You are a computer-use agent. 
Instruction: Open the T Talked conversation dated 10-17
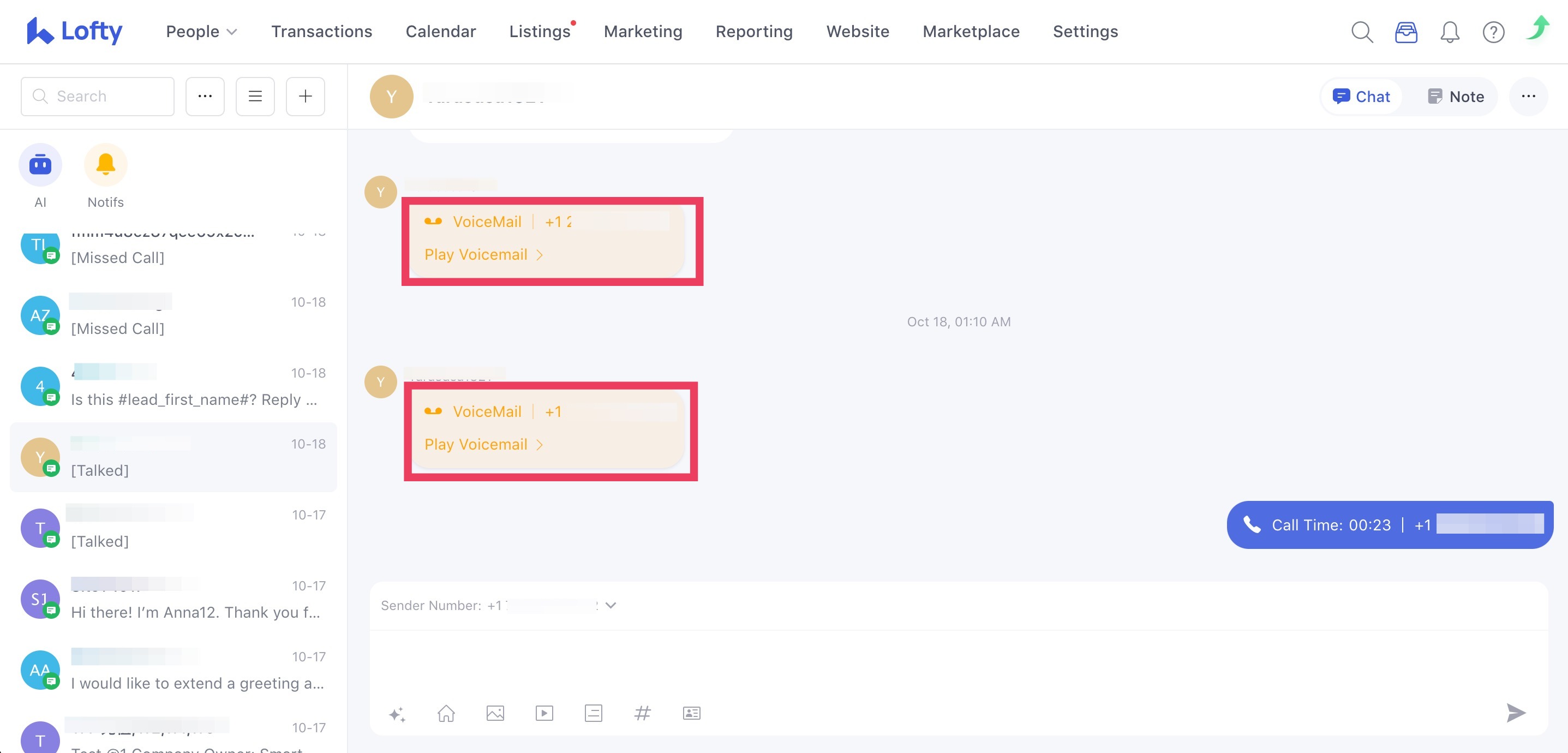coord(173,528)
